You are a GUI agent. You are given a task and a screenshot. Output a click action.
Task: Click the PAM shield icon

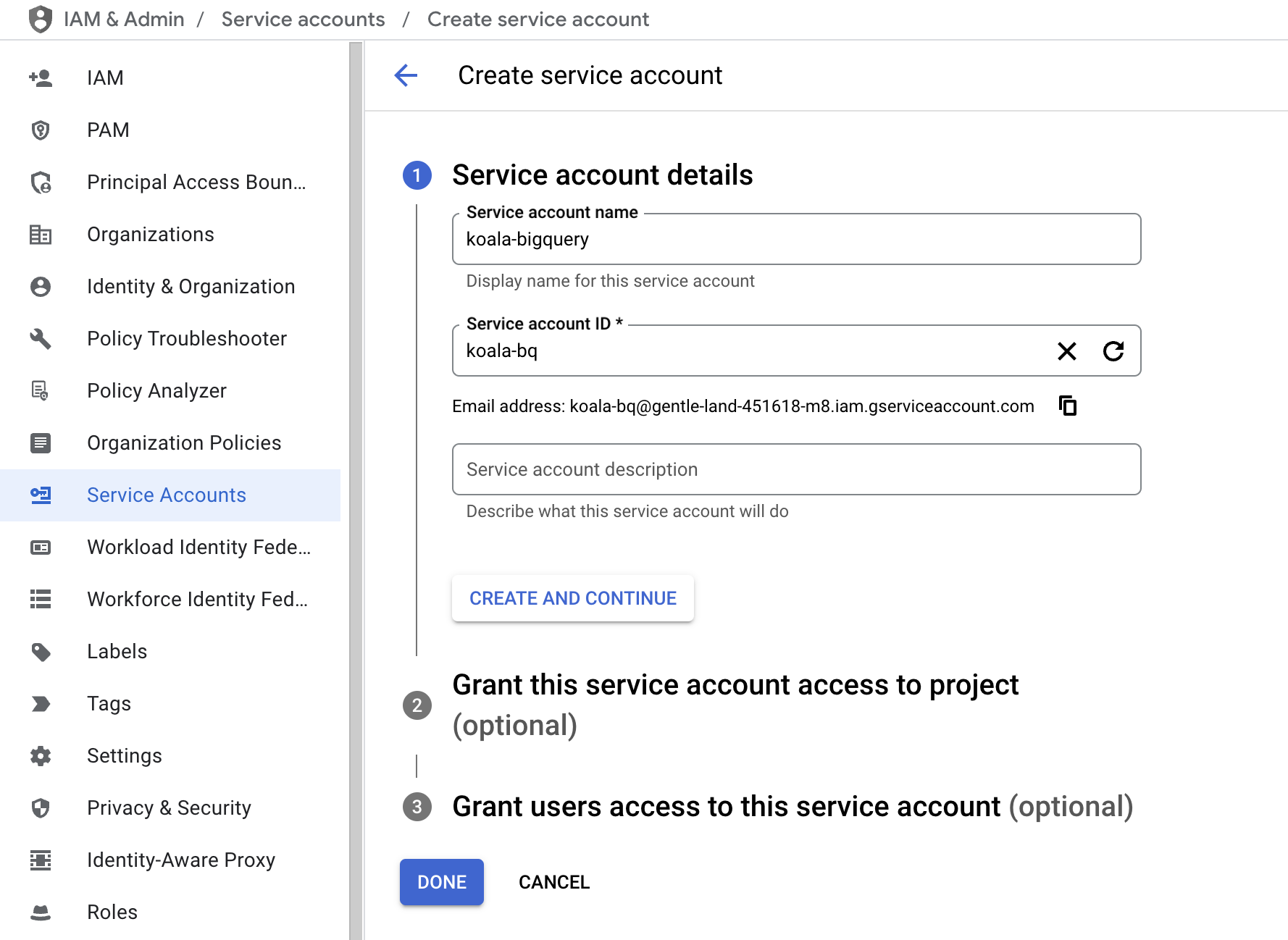point(41,130)
